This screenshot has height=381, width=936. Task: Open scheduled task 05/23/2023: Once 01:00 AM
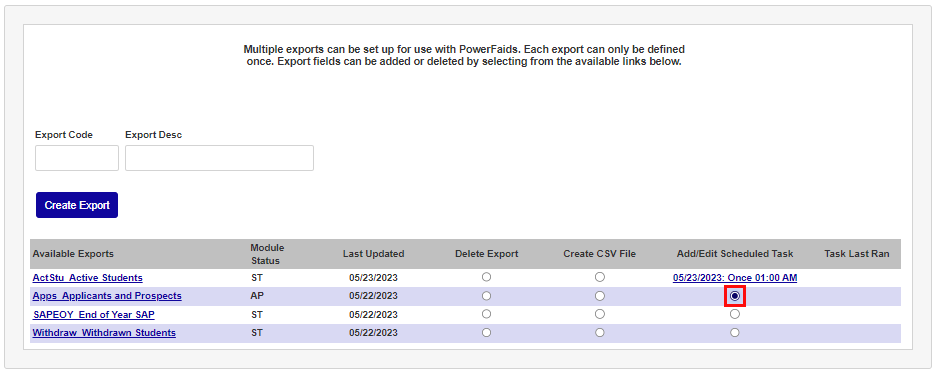point(735,278)
